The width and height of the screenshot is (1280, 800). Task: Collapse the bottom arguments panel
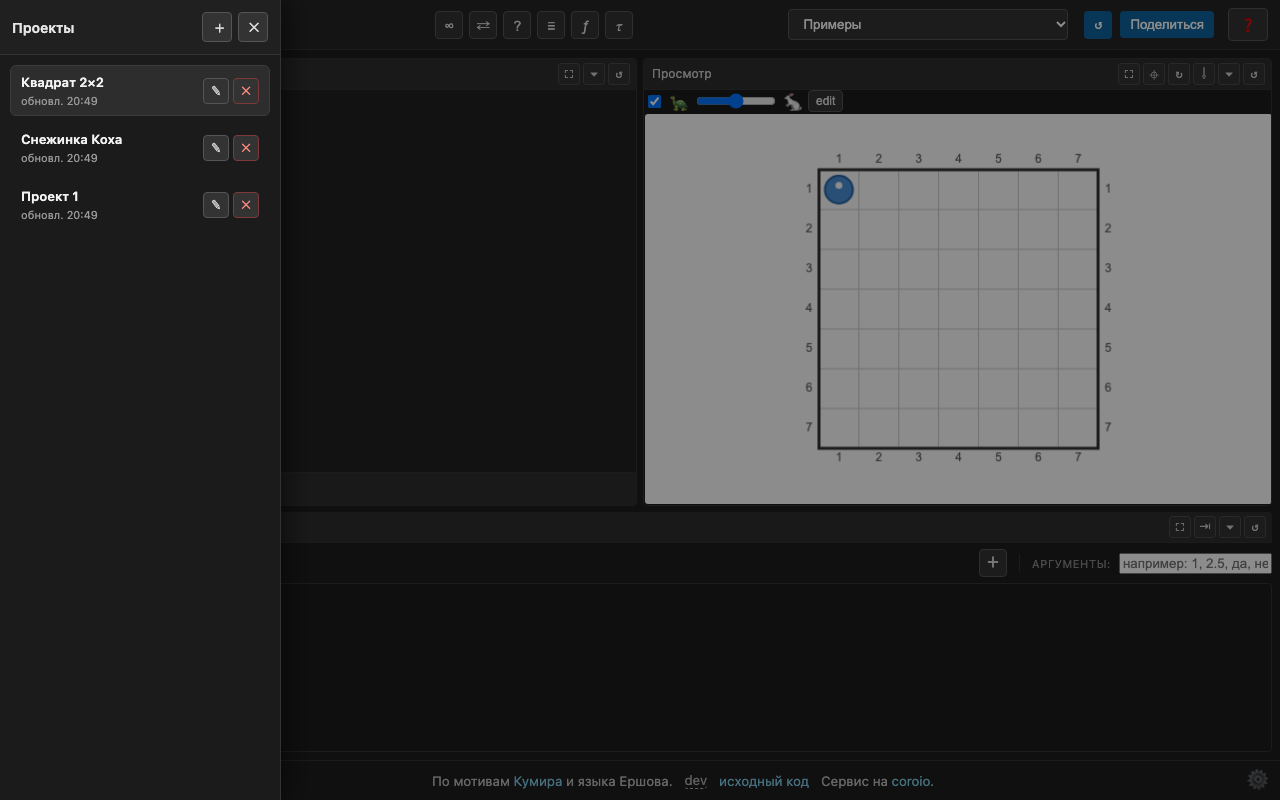(x=1230, y=527)
